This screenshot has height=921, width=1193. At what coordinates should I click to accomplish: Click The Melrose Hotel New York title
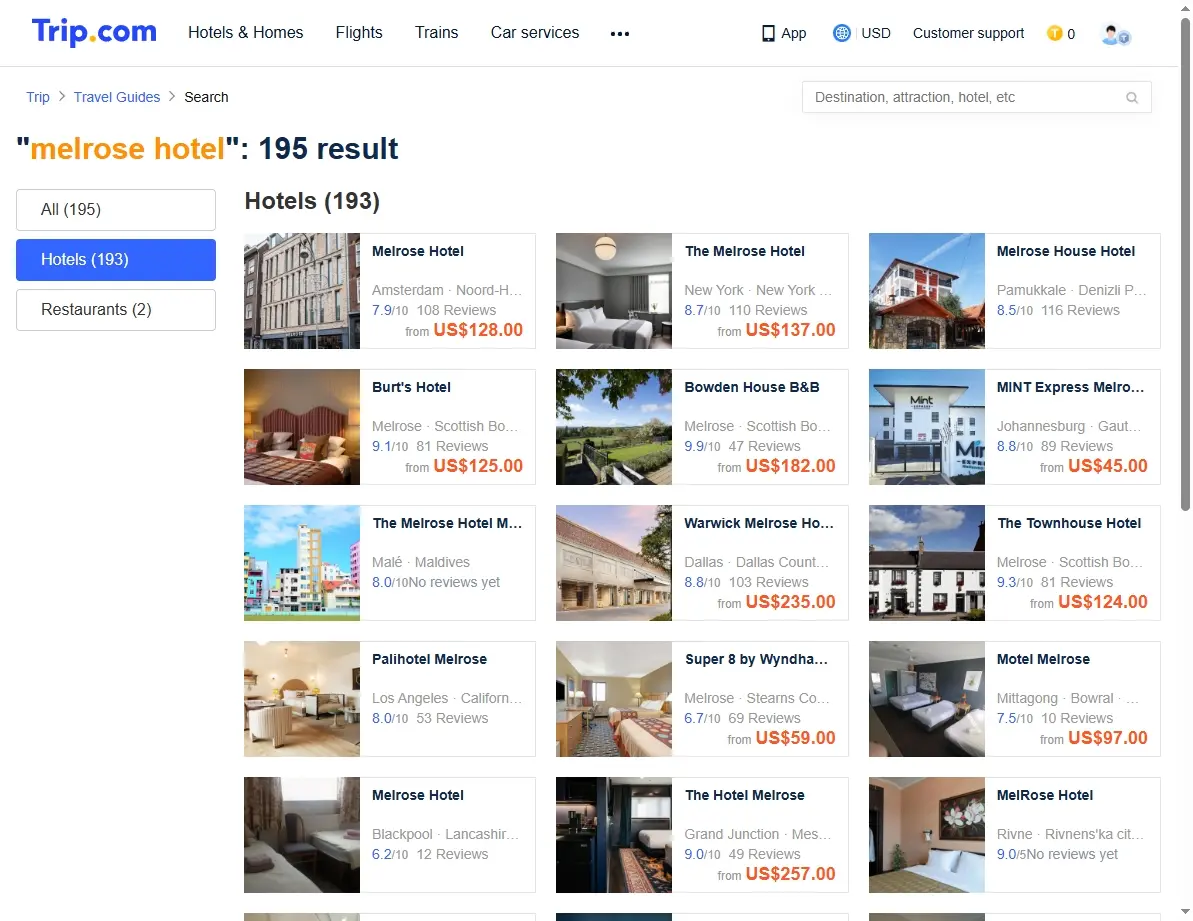(x=745, y=251)
